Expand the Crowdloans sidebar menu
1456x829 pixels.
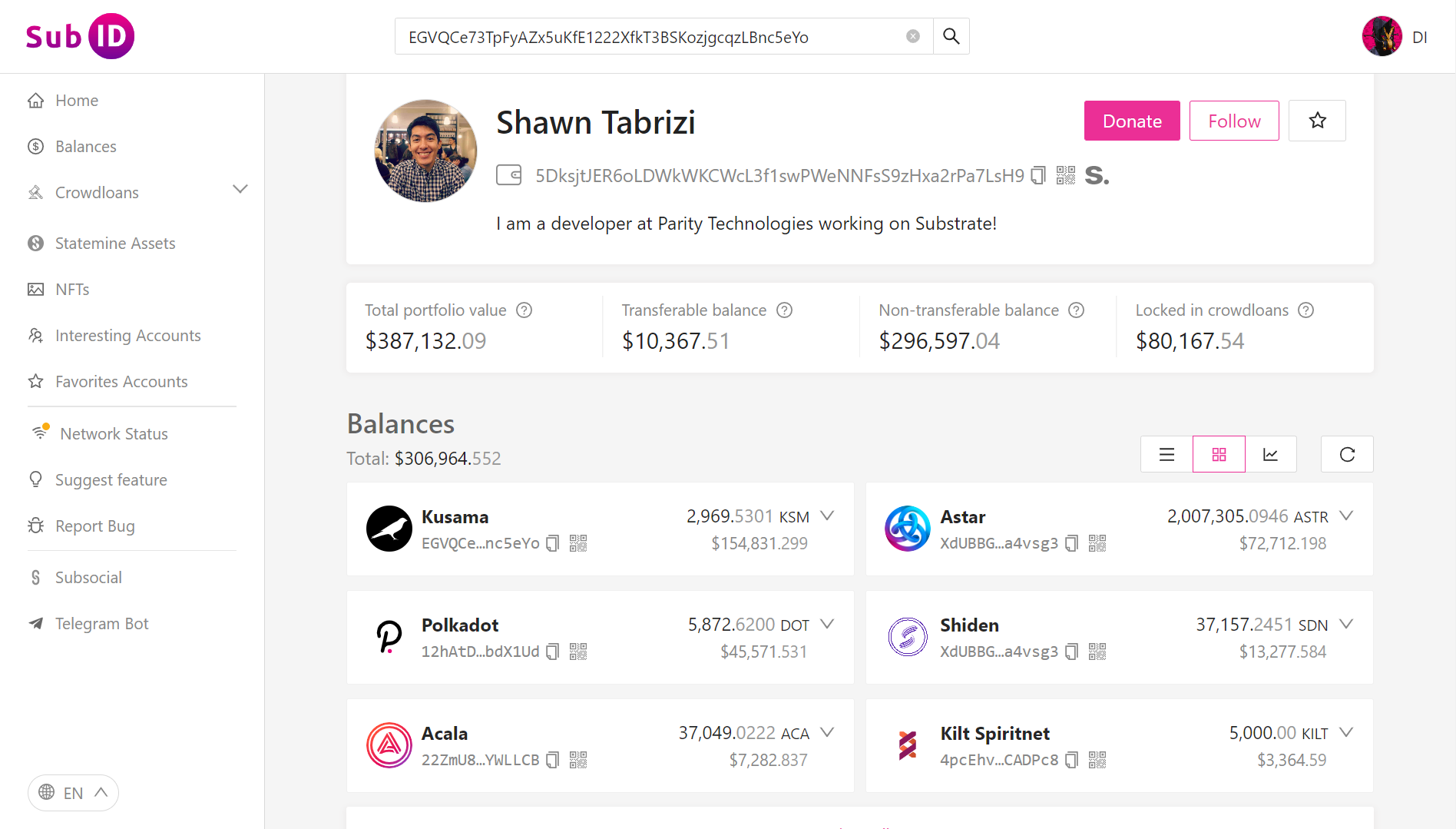pos(240,190)
